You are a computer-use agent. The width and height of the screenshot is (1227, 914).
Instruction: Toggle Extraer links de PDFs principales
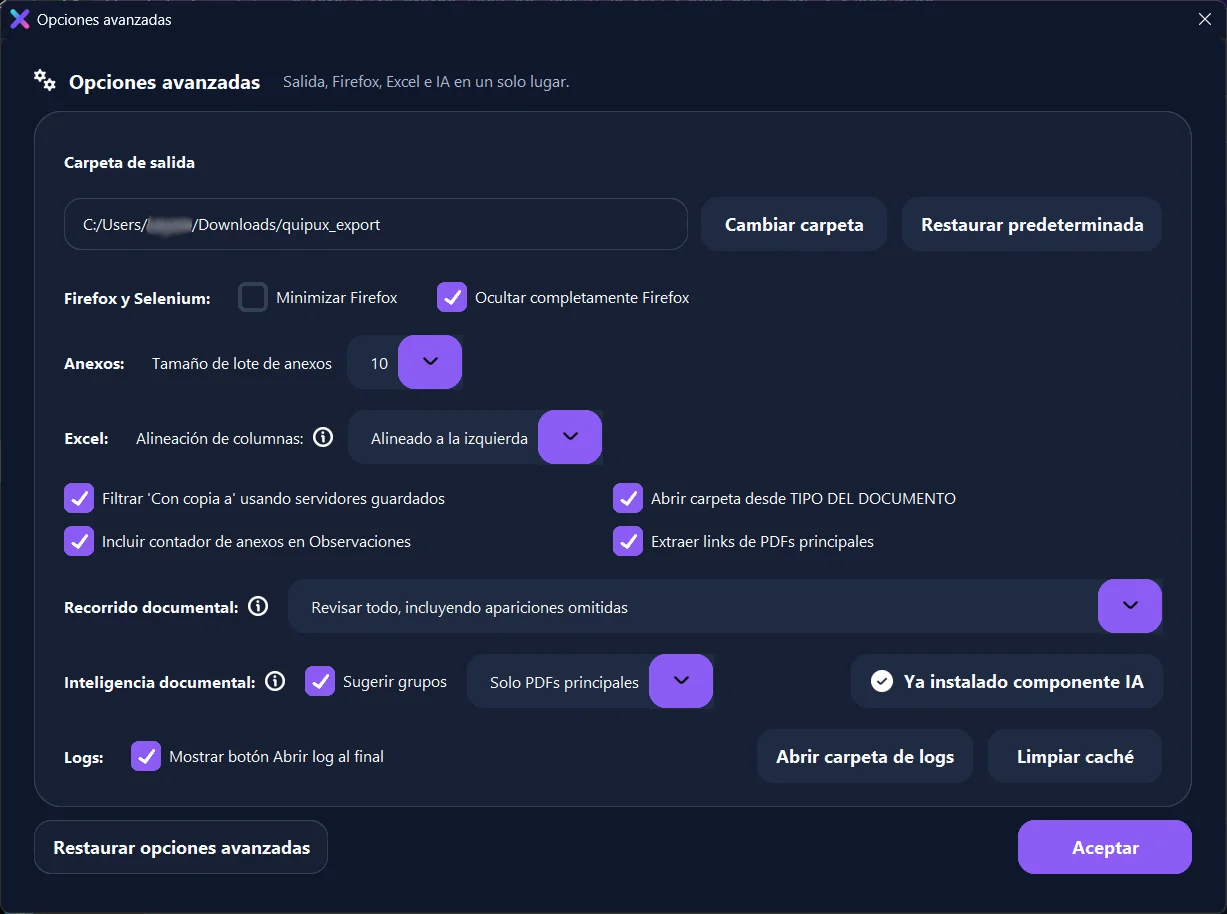pos(628,541)
